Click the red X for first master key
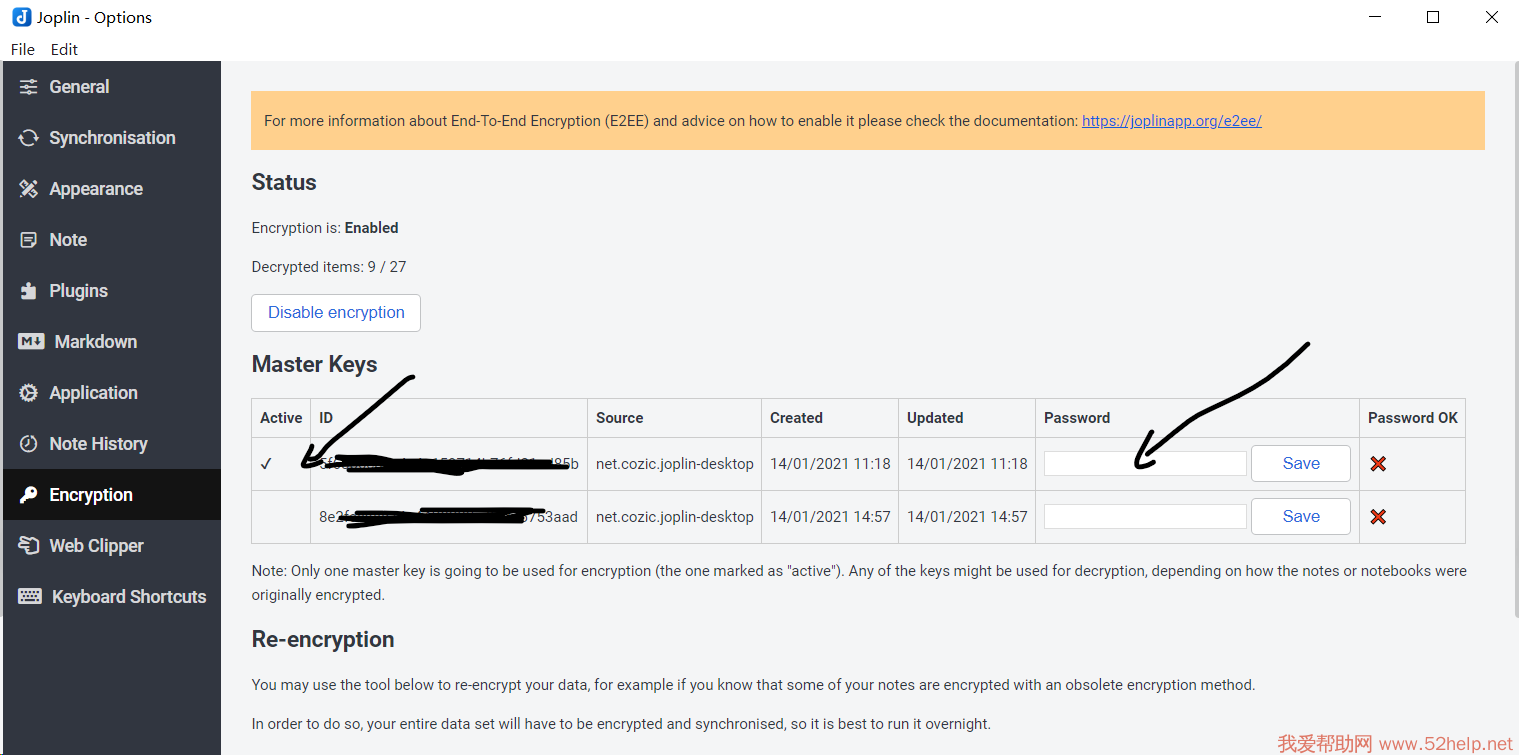The width and height of the screenshot is (1519, 755). coord(1378,464)
